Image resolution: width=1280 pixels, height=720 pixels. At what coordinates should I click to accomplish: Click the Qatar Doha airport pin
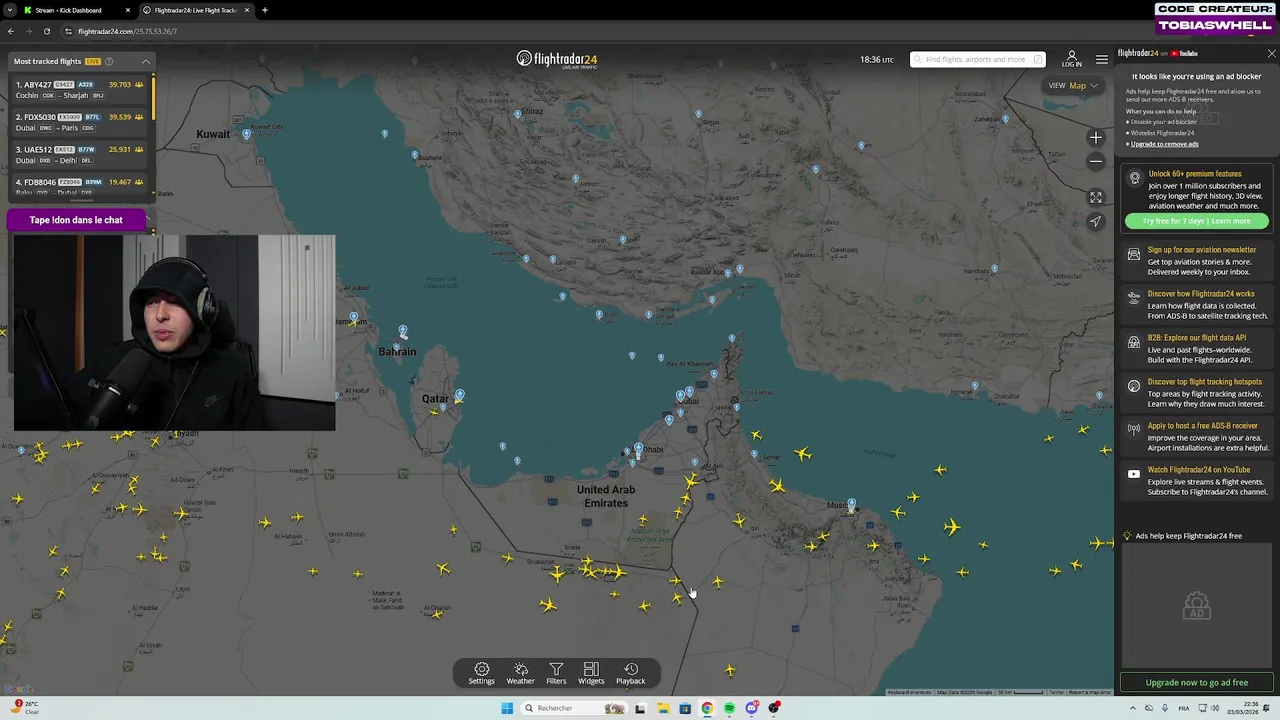click(x=460, y=395)
